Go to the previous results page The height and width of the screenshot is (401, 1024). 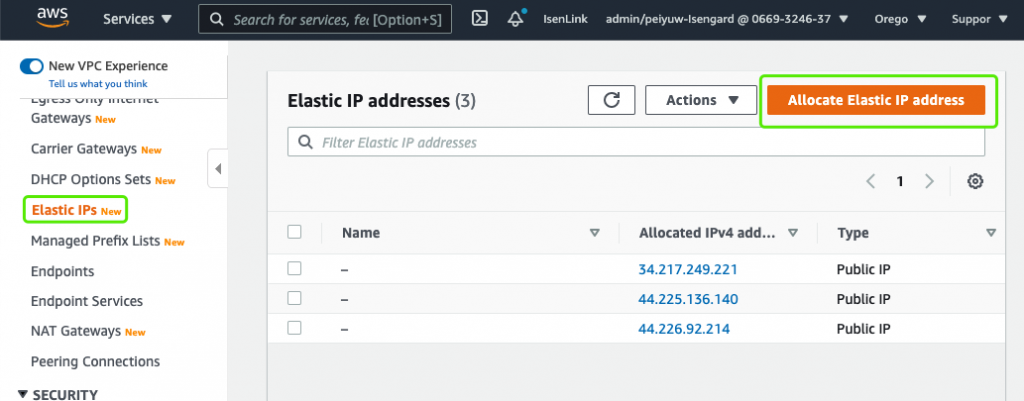pos(871,182)
